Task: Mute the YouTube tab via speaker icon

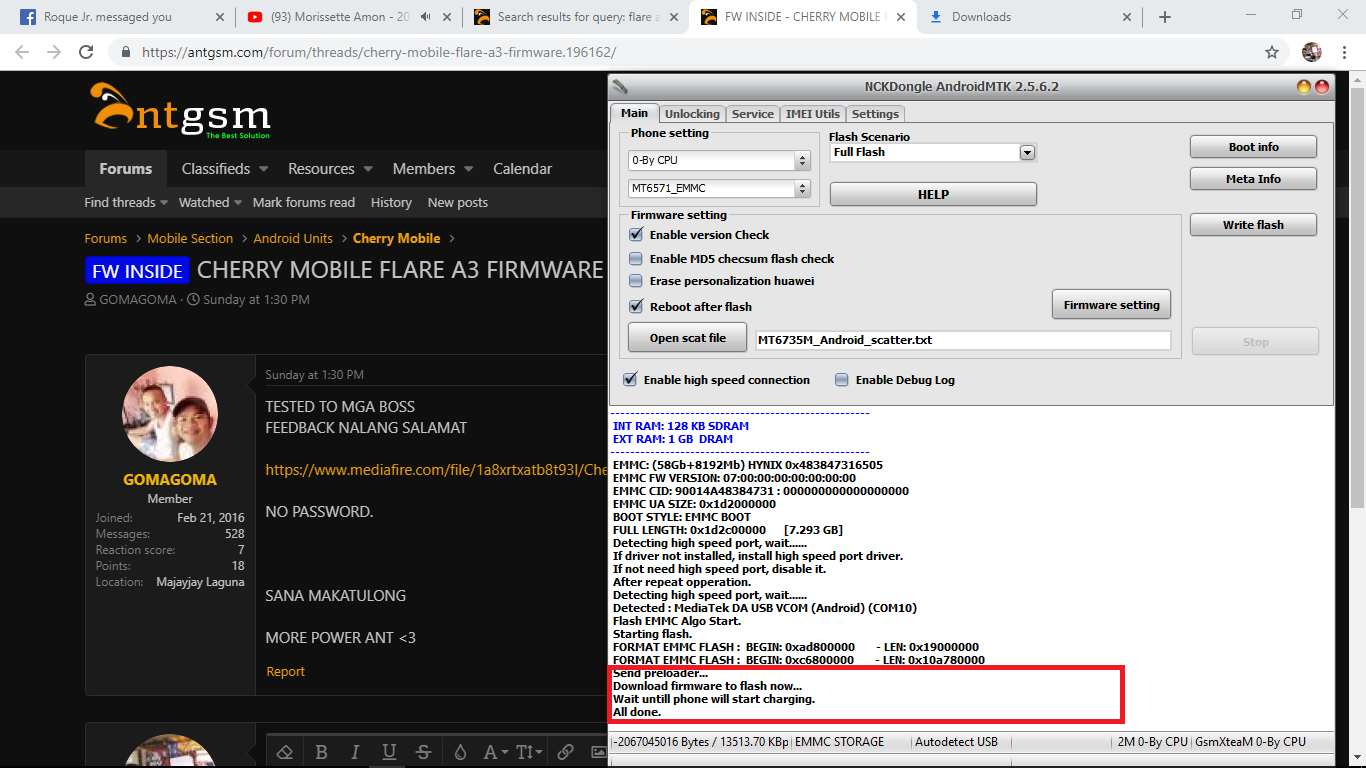Action: pos(425,17)
